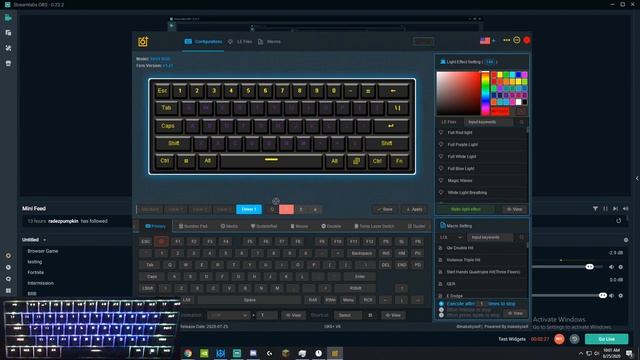Select the US flag language icon

coord(485,40)
